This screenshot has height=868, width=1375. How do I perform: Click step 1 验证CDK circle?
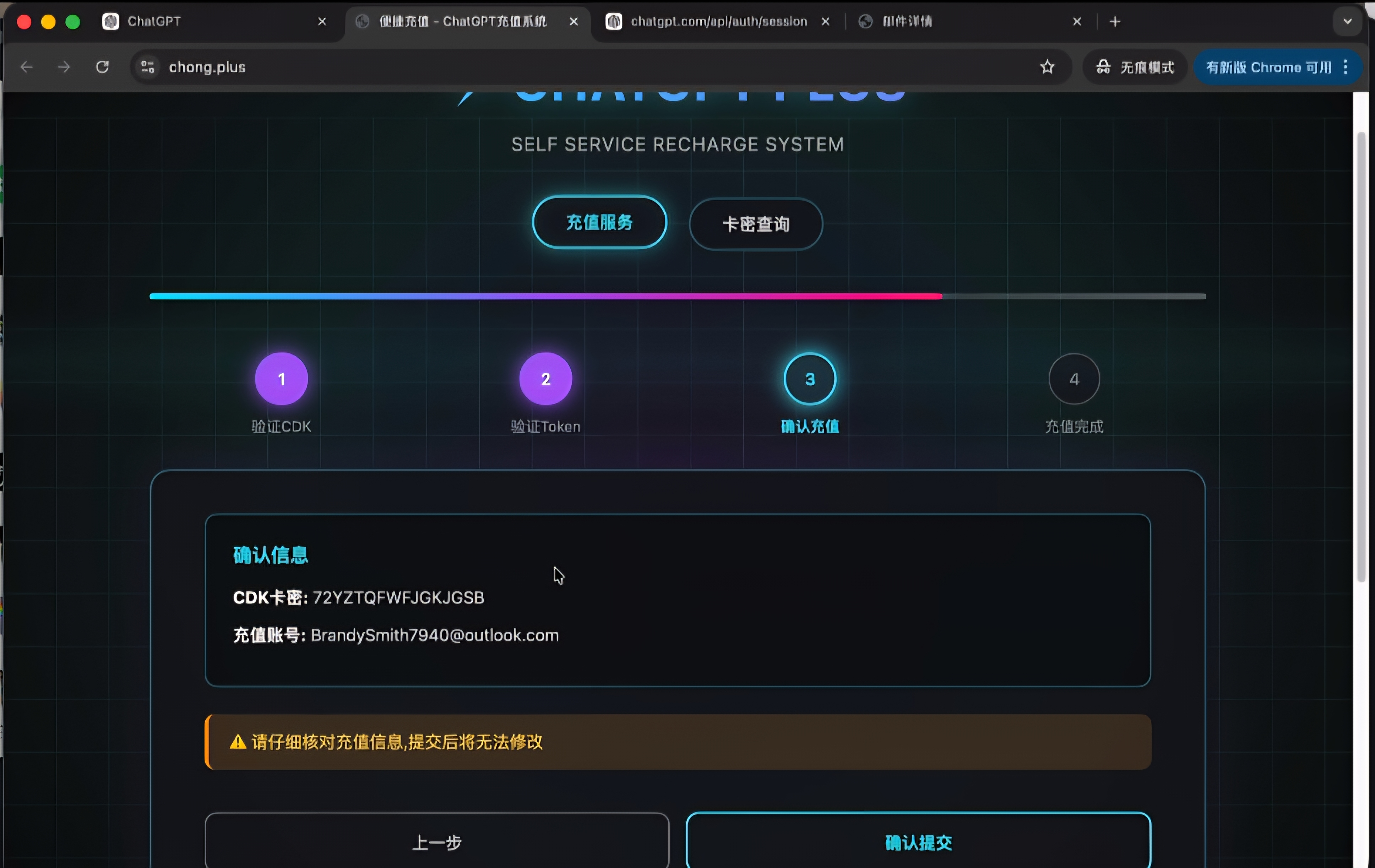pos(281,379)
